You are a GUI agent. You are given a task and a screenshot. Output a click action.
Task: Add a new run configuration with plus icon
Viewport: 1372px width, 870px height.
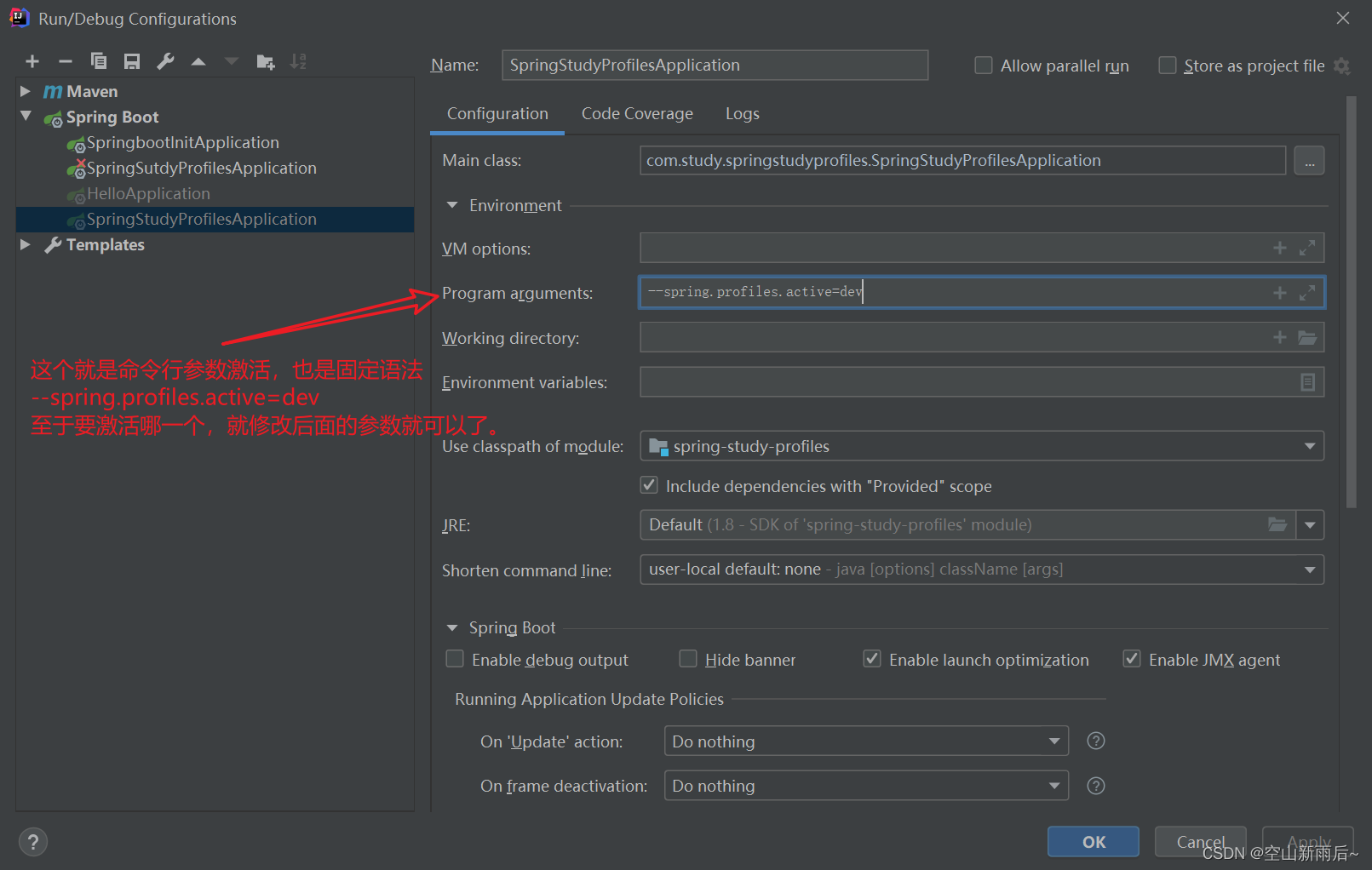coord(32,61)
